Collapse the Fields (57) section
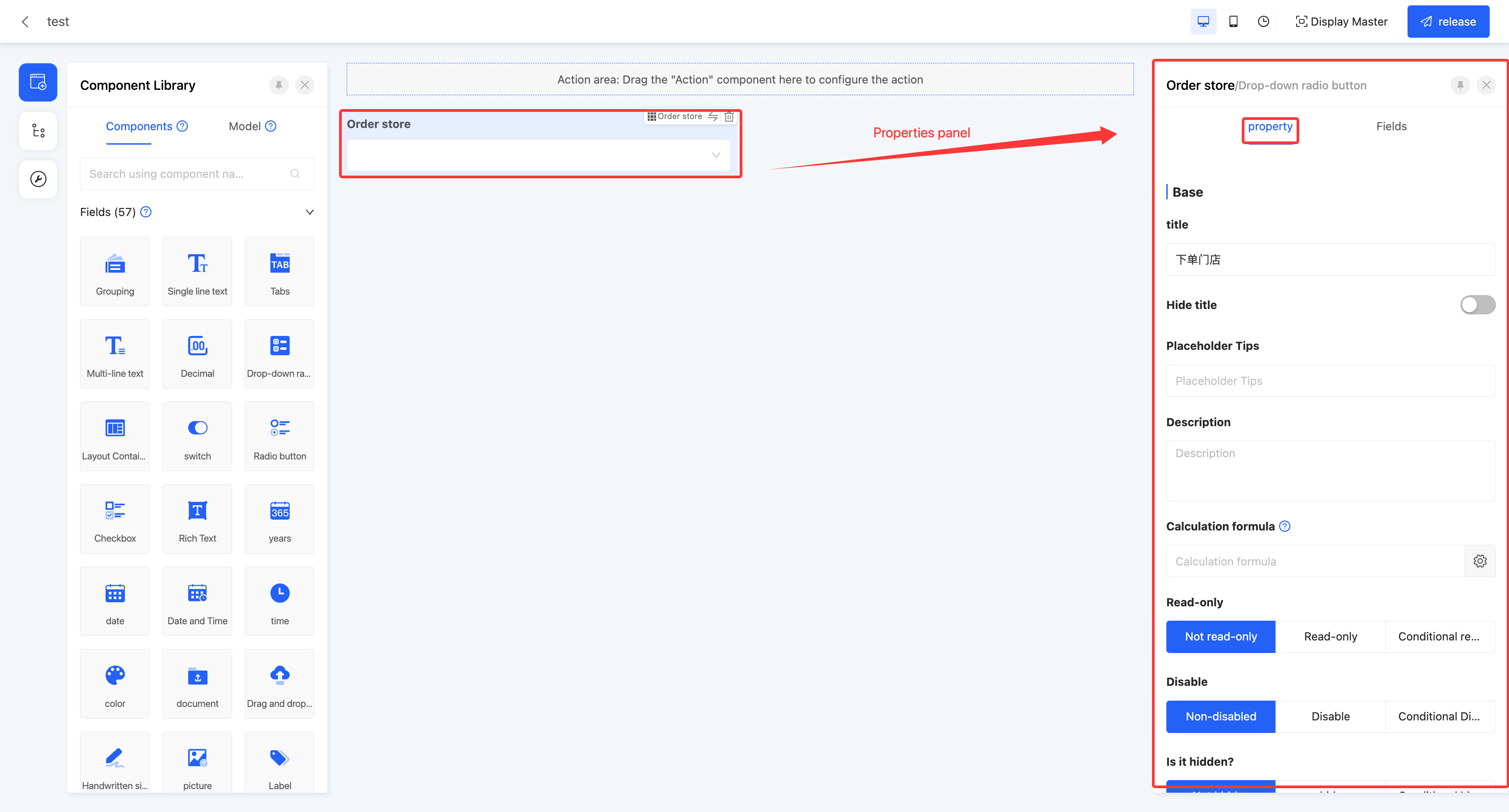Viewport: 1509px width, 812px height. click(x=309, y=212)
